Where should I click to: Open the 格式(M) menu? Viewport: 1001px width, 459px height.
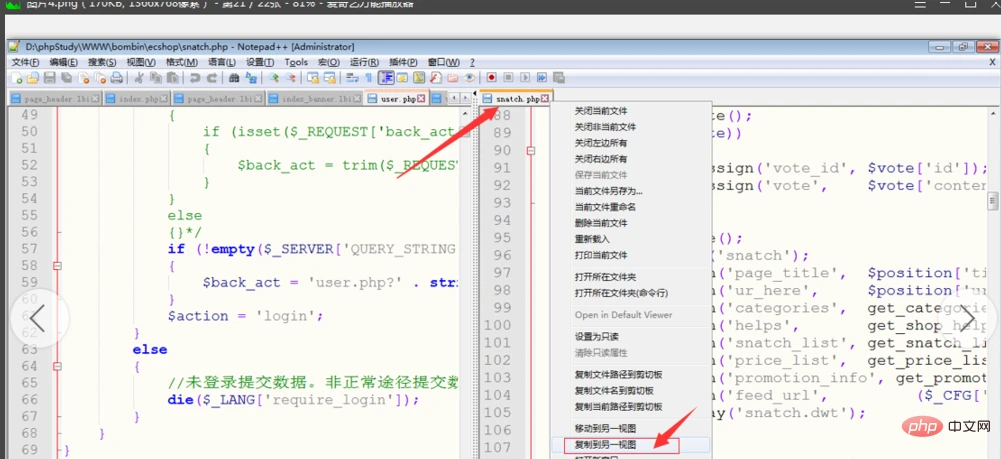[182, 63]
